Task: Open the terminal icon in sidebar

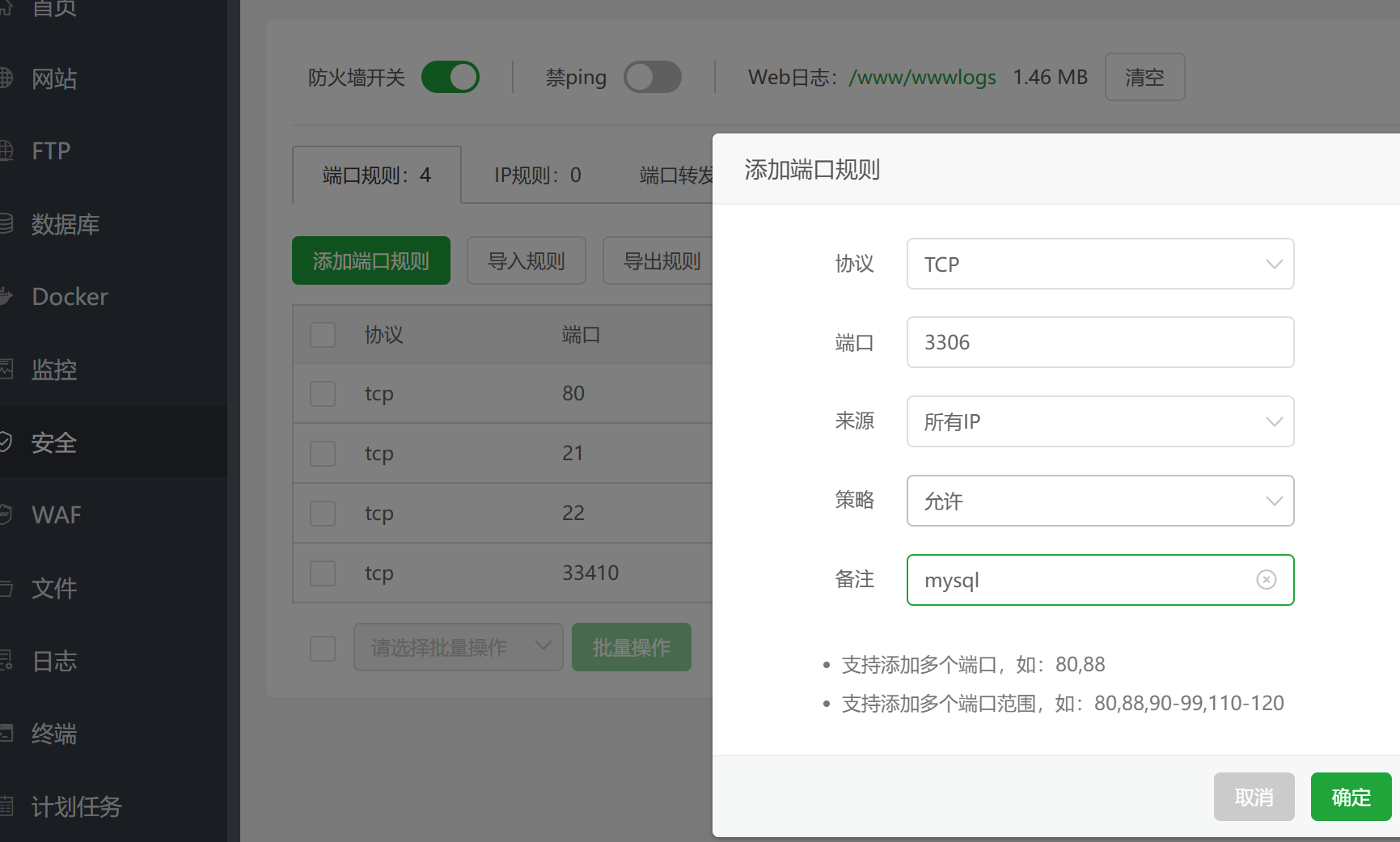Action: point(5,734)
